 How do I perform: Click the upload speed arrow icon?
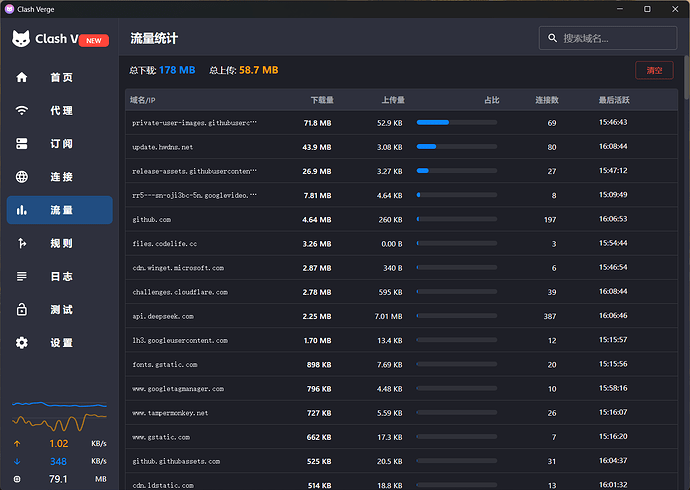[x=17, y=443]
